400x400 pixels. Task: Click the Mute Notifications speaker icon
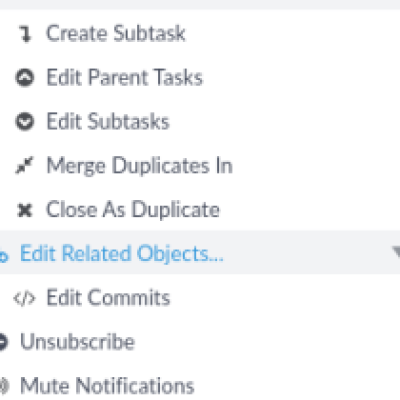(x=3, y=386)
